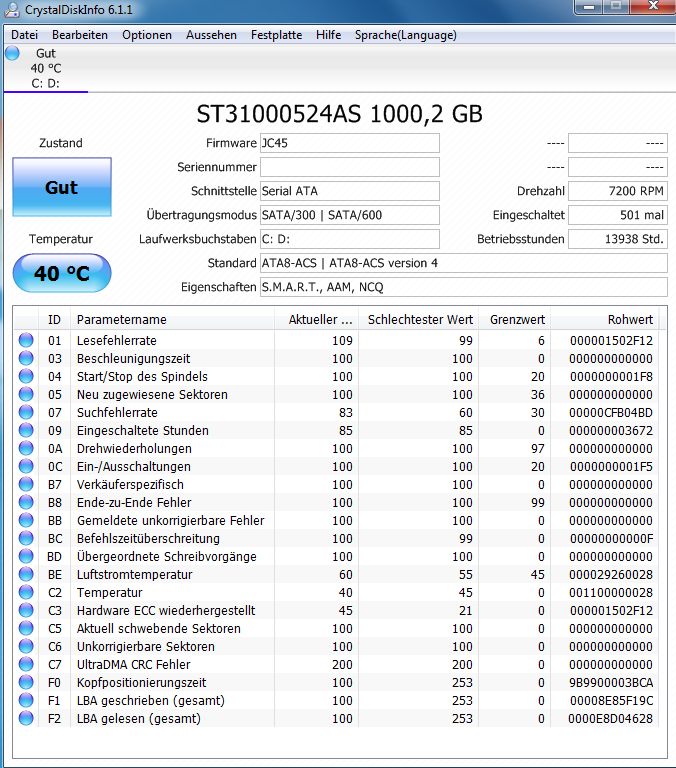Select the Suchfehlerrate parameter name

[x=117, y=412]
